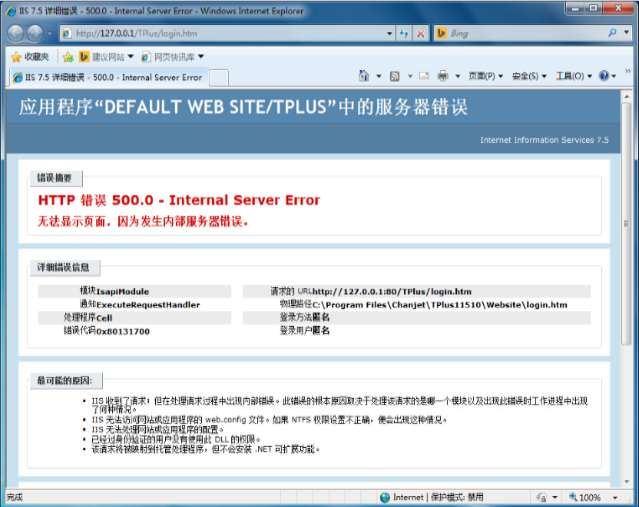
Task: Click the status bar security settings icon
Action: point(541,497)
